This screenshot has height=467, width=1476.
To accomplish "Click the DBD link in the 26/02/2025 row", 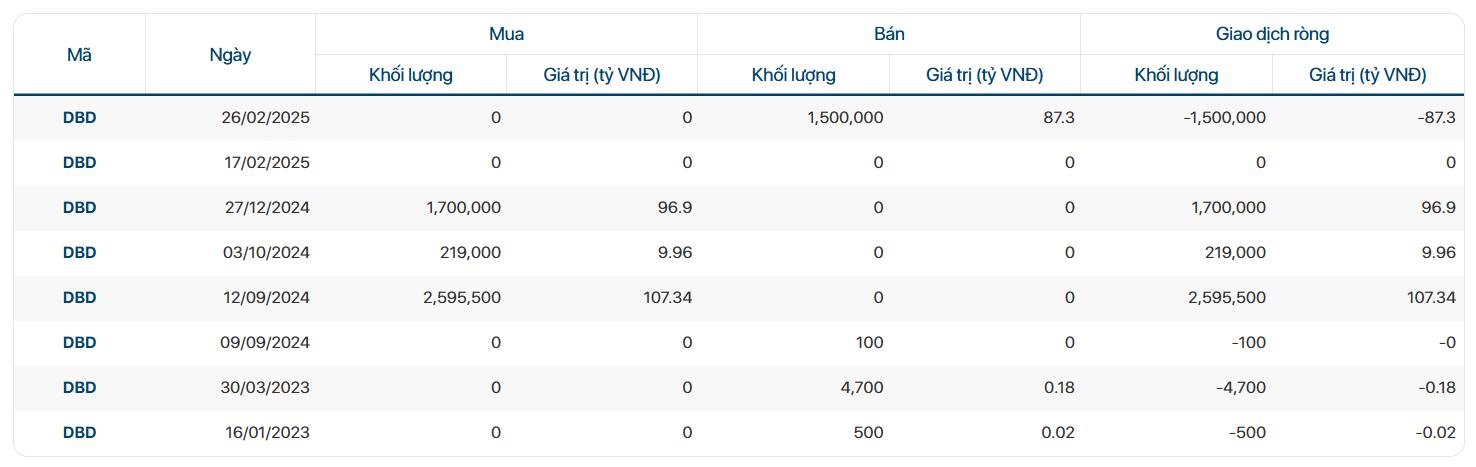I will pyautogui.click(x=80, y=118).
